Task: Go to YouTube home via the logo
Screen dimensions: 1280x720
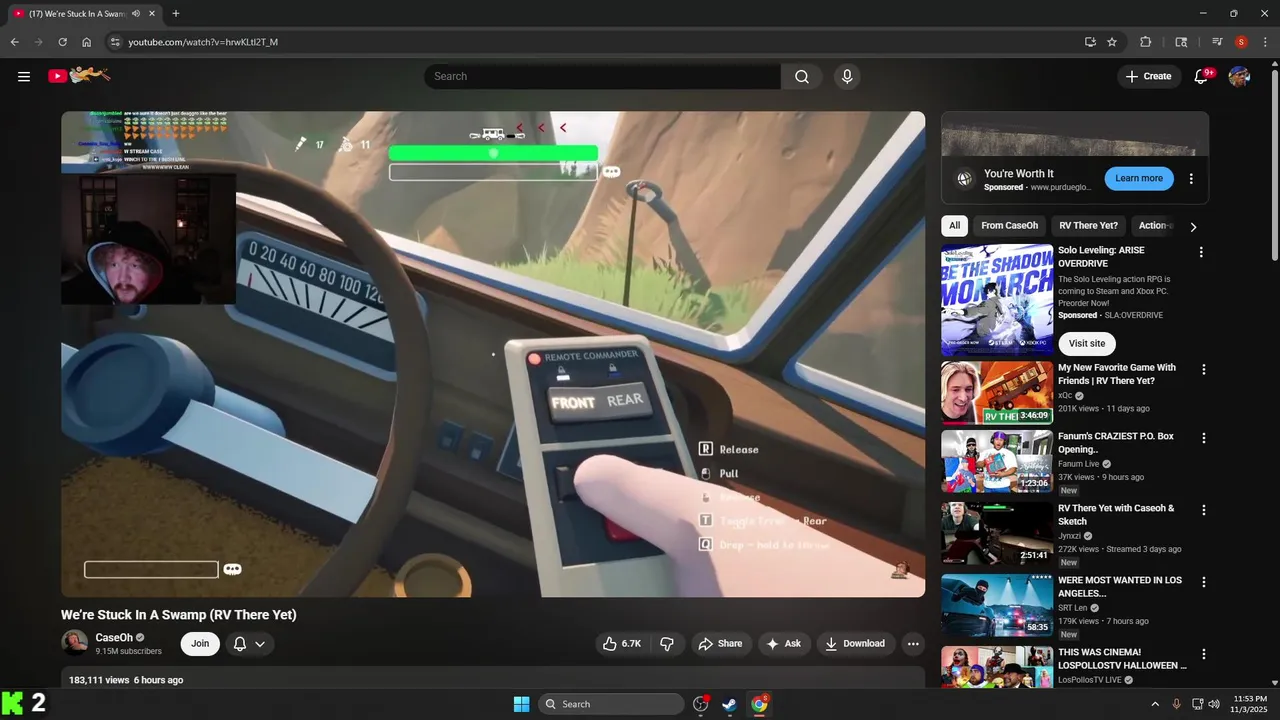Action: (79, 76)
